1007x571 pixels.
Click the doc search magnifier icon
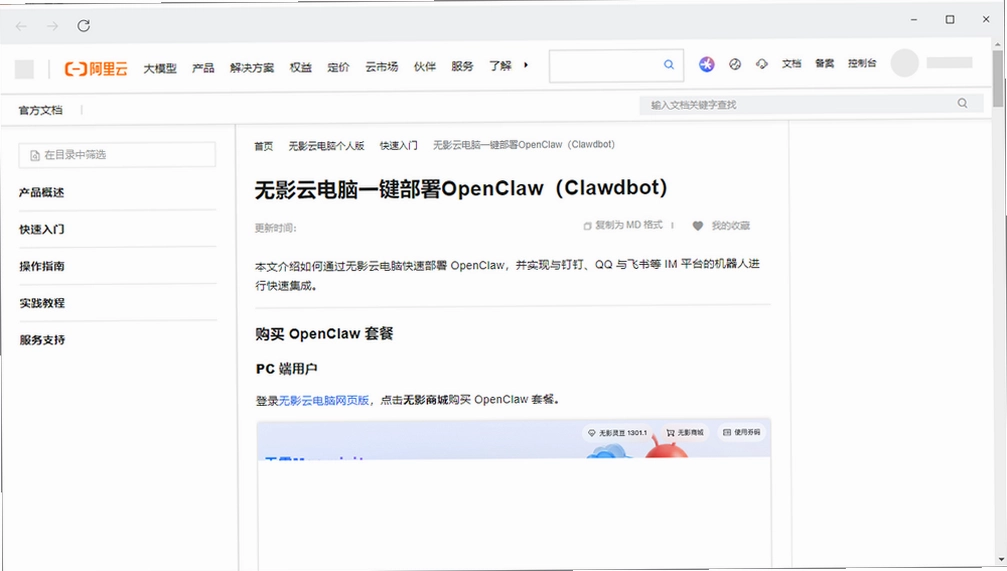point(962,103)
